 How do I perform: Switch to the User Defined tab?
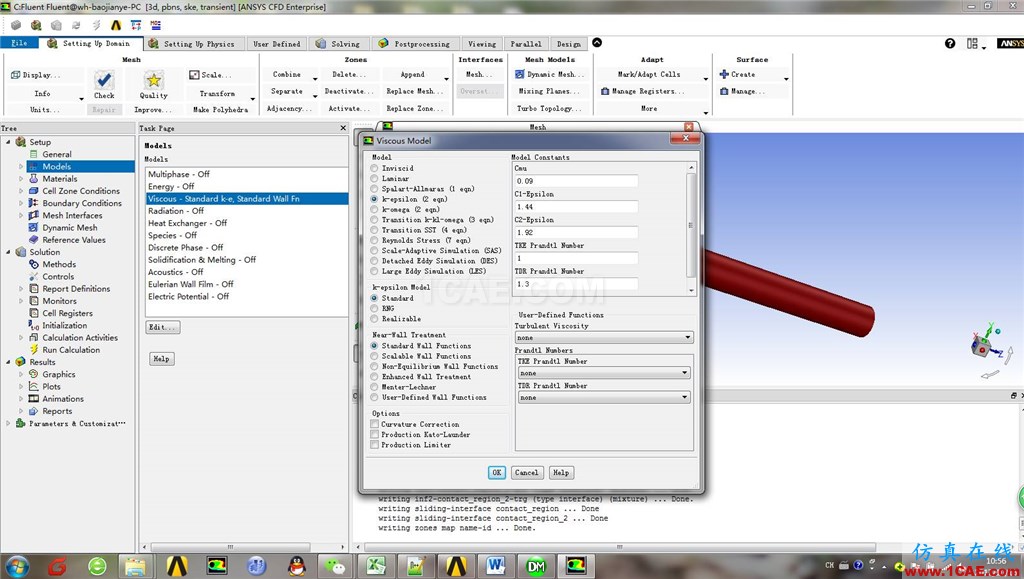click(x=276, y=44)
